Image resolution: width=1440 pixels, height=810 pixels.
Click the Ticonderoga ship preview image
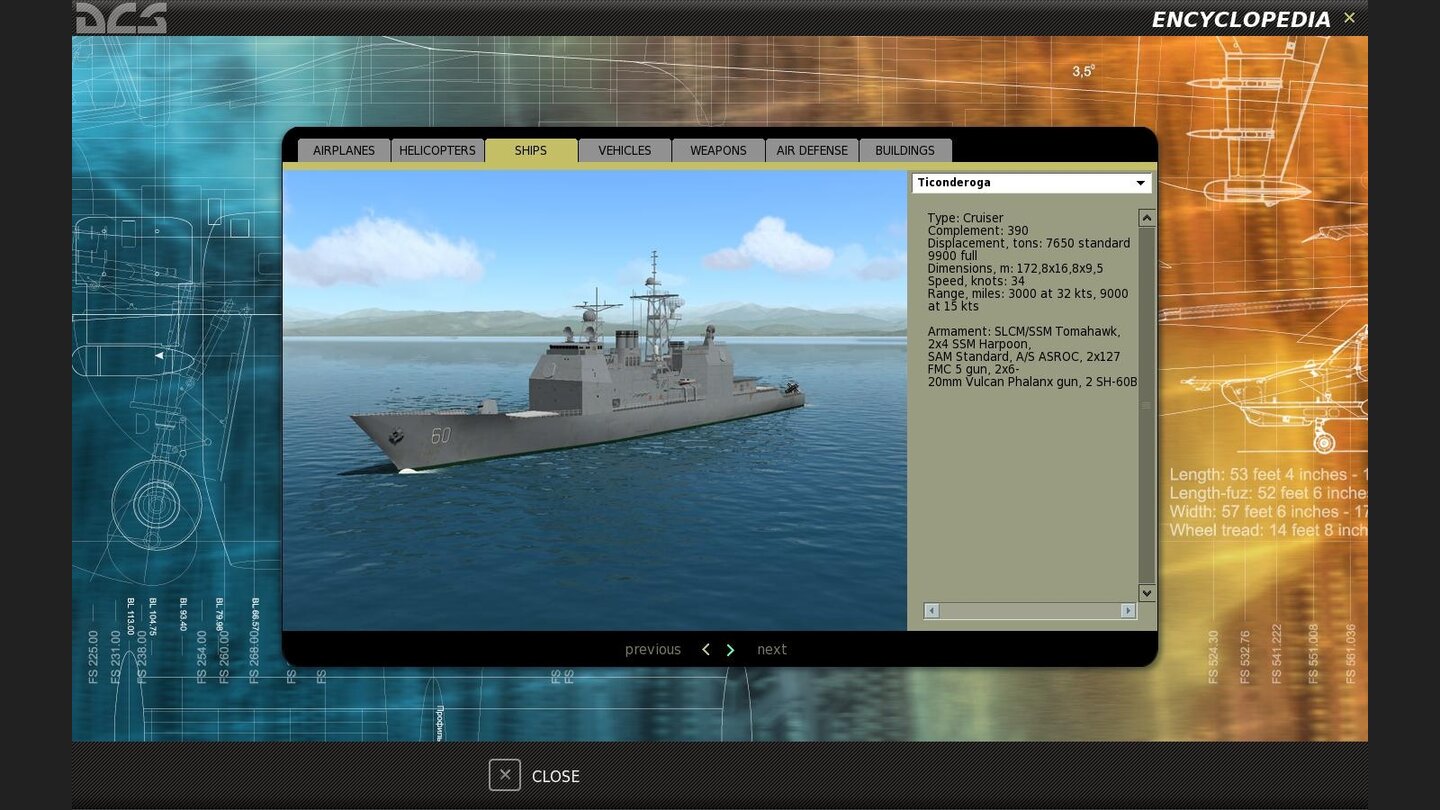pyautogui.click(x=595, y=400)
